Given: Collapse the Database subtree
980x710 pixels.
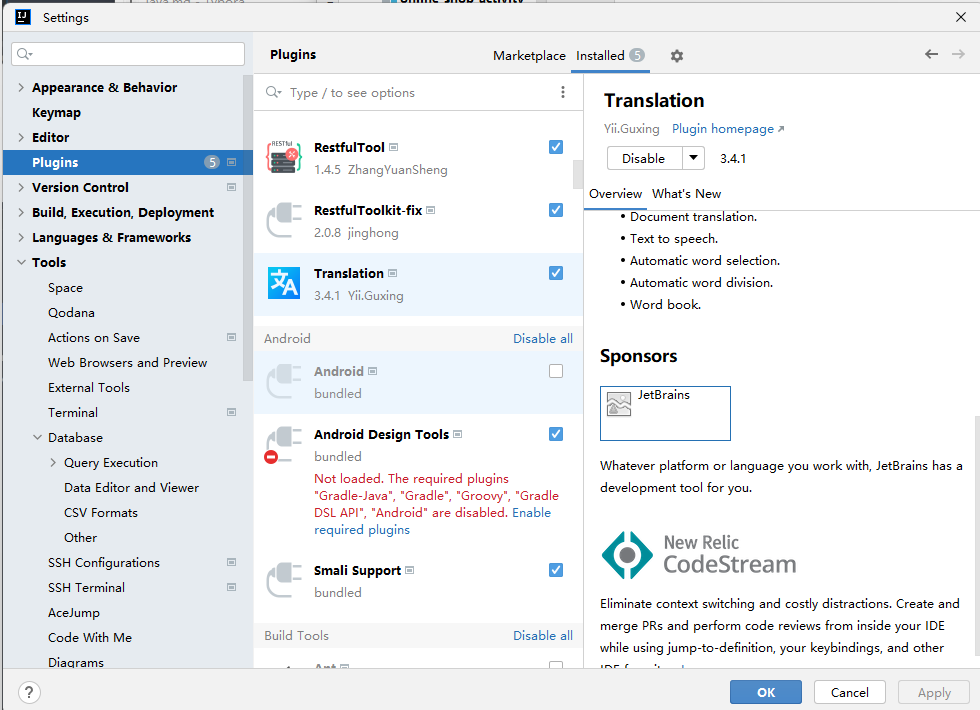Looking at the screenshot, I should [38, 438].
